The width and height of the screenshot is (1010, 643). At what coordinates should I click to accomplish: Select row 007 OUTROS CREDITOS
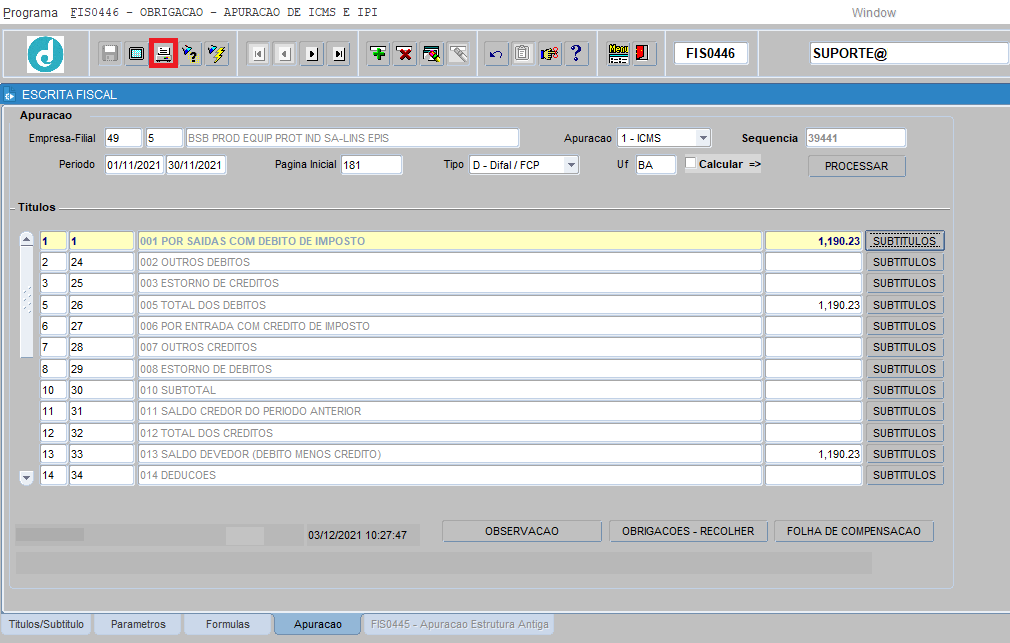(x=450, y=347)
